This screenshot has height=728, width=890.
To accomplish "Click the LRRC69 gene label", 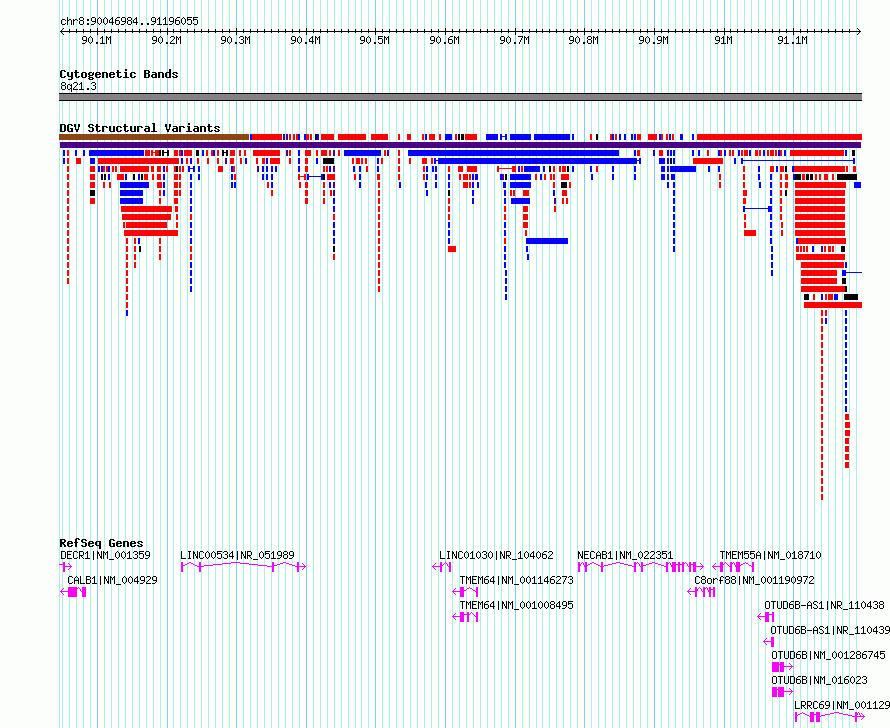I will 842,705.
